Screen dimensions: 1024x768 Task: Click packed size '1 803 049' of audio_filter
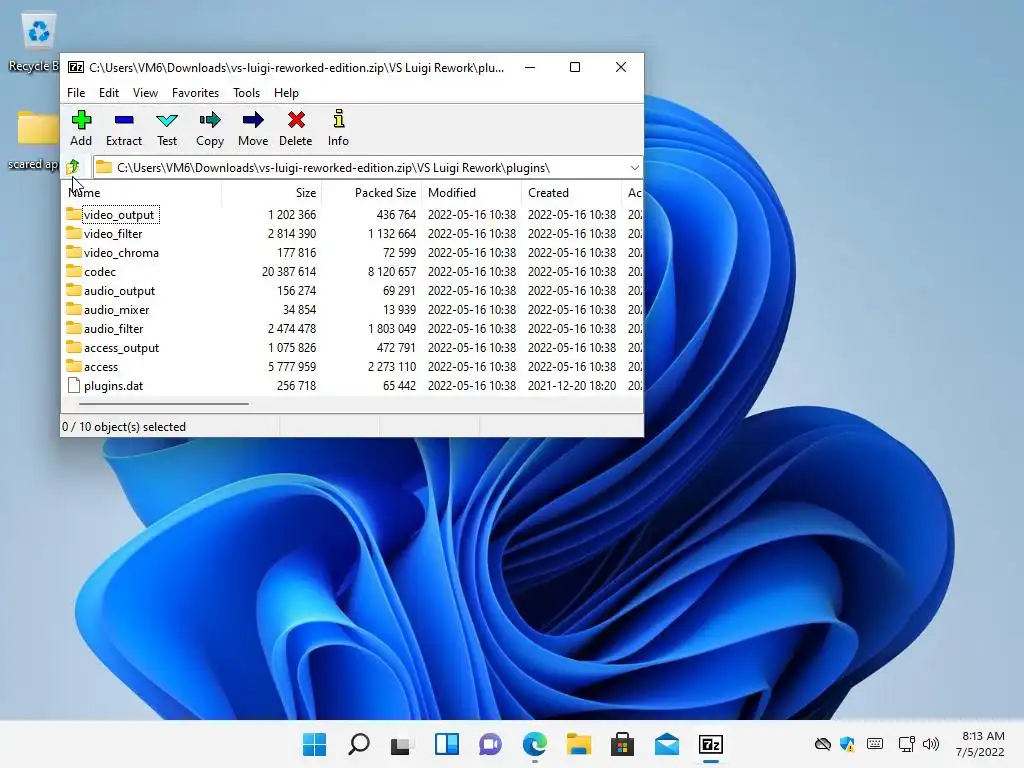[392, 328]
